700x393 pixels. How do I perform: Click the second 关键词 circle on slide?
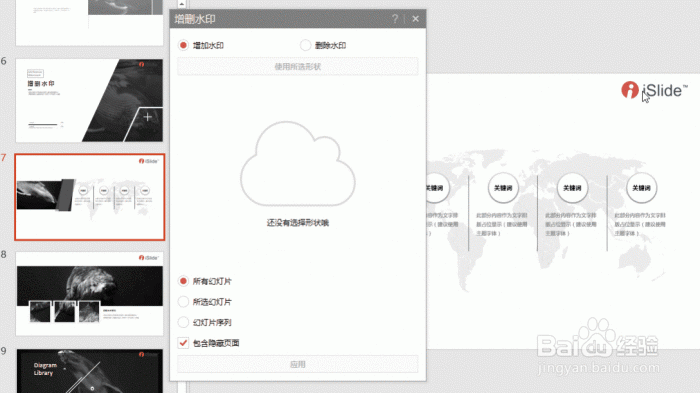(503, 188)
